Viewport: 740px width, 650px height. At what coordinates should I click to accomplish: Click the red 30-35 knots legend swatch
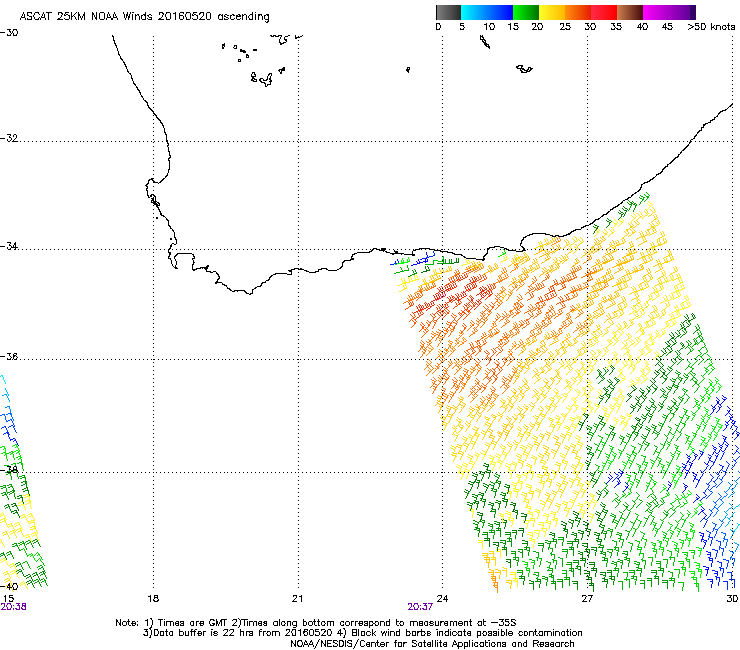click(x=604, y=12)
